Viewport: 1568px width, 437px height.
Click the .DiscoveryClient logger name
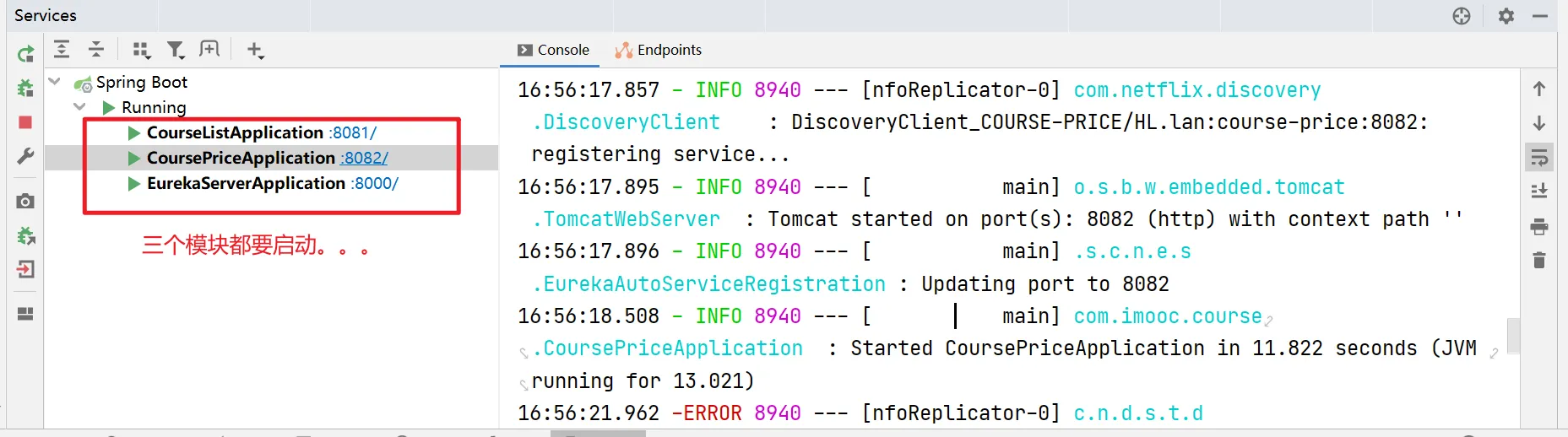point(626,122)
